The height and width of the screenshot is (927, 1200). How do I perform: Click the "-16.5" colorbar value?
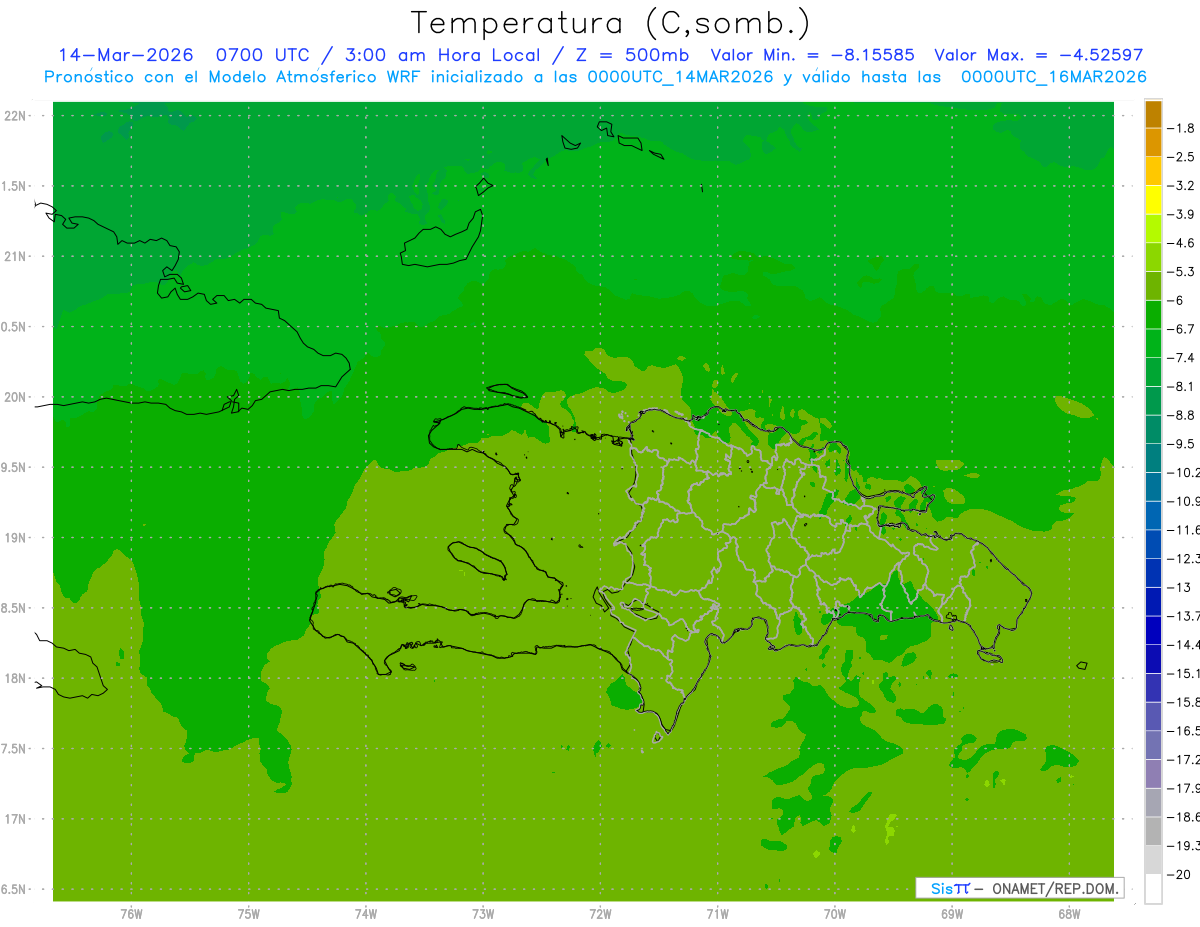point(1184,731)
